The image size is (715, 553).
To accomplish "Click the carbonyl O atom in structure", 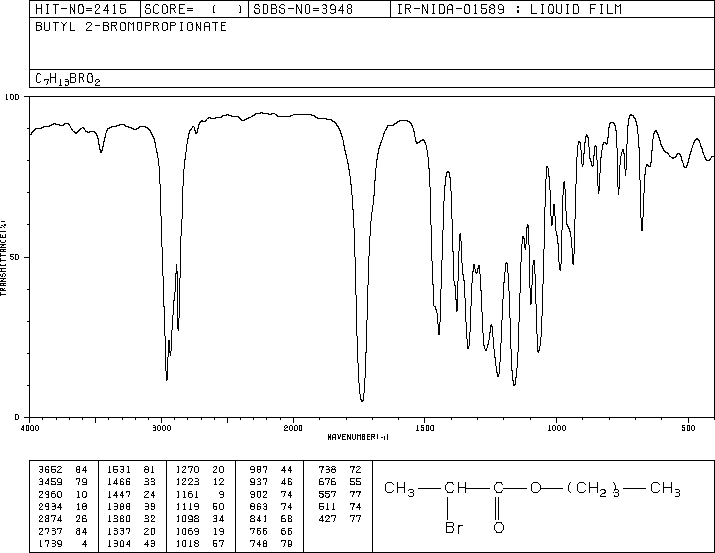I will click(x=499, y=528).
